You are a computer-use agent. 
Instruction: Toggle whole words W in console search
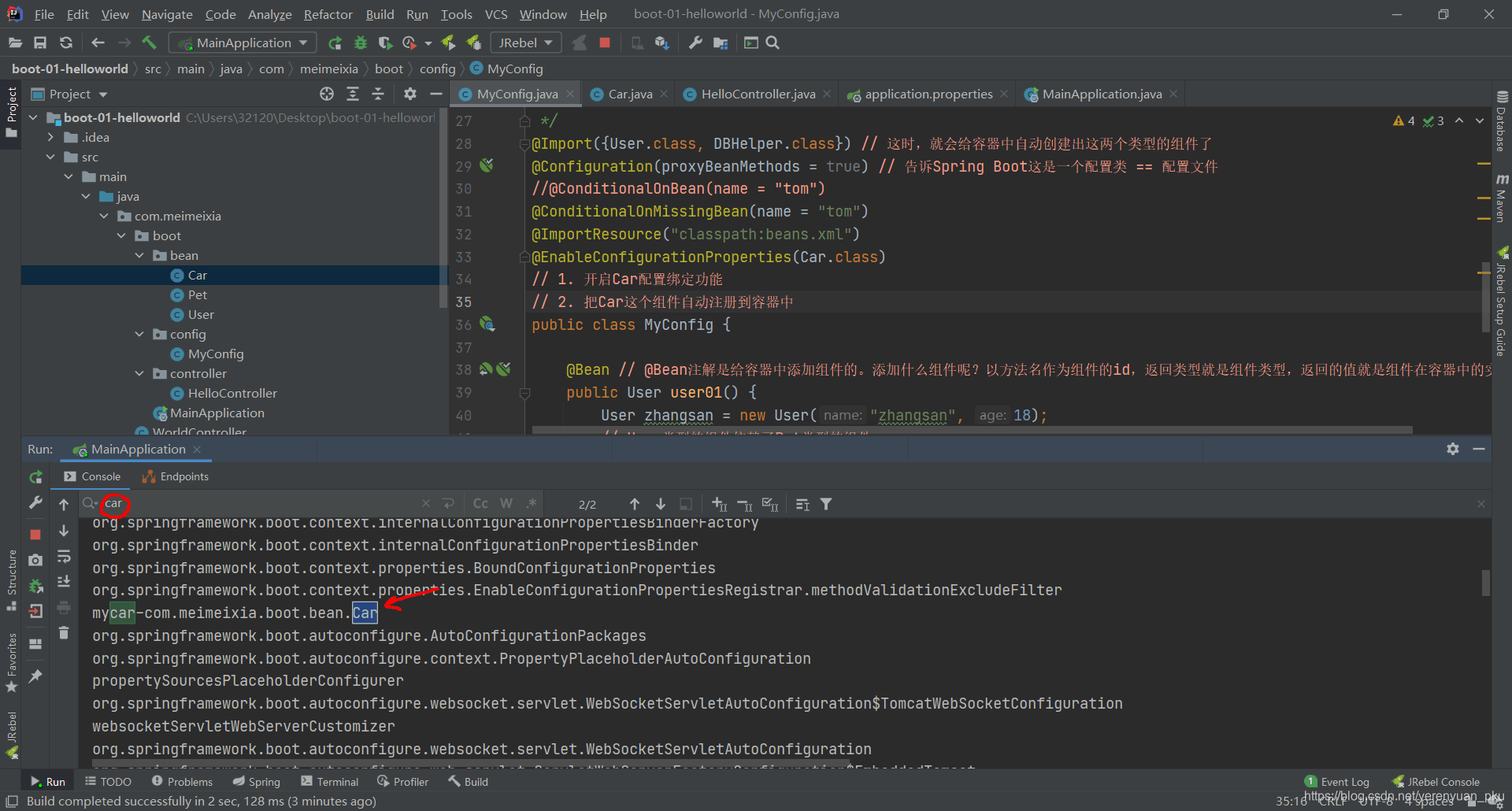[x=506, y=504]
